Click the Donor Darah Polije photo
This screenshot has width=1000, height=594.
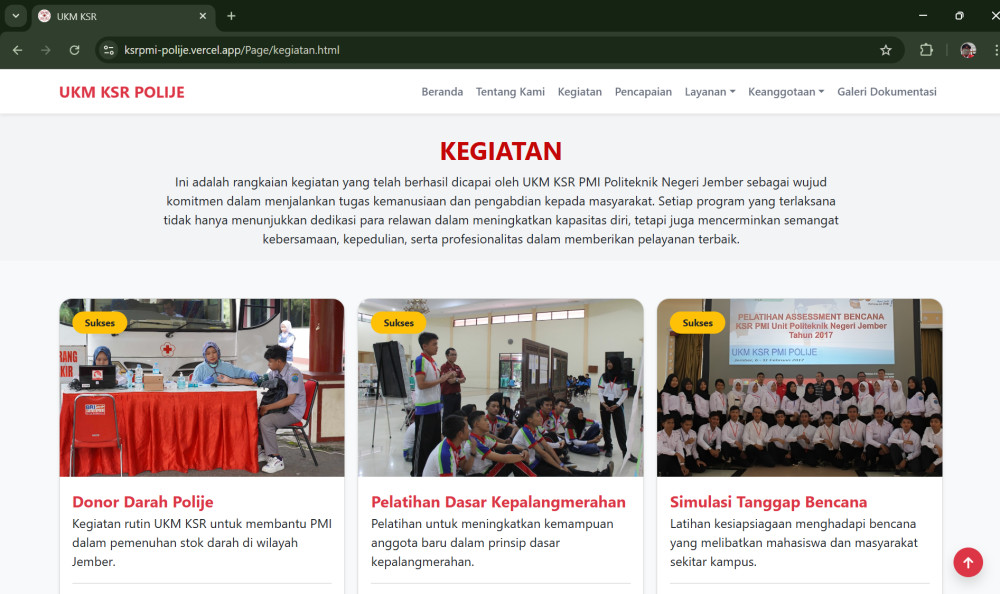click(201, 388)
